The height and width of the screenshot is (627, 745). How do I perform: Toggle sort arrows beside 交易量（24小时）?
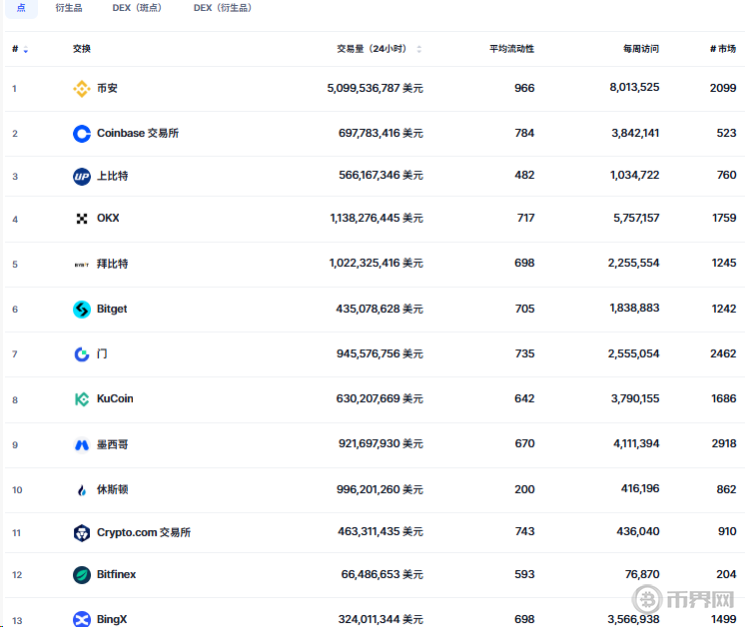[419, 49]
